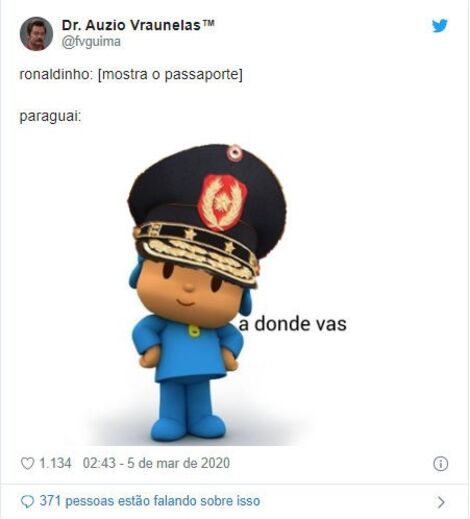Open "371 pessoas estão falando sobre isso" link
This screenshot has width=470, height=519.
point(150,501)
